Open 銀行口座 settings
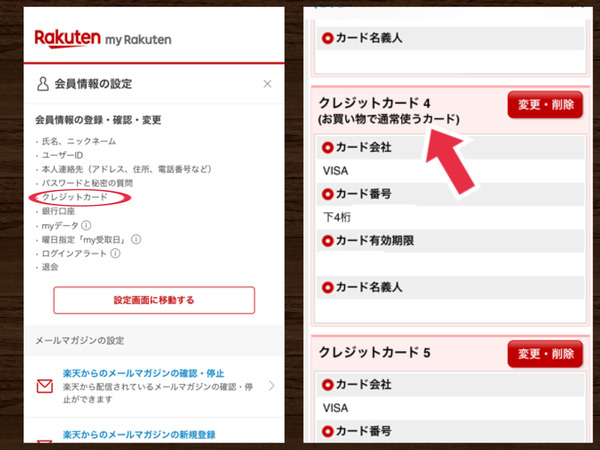Image resolution: width=600 pixels, height=450 pixels. [x=58, y=211]
